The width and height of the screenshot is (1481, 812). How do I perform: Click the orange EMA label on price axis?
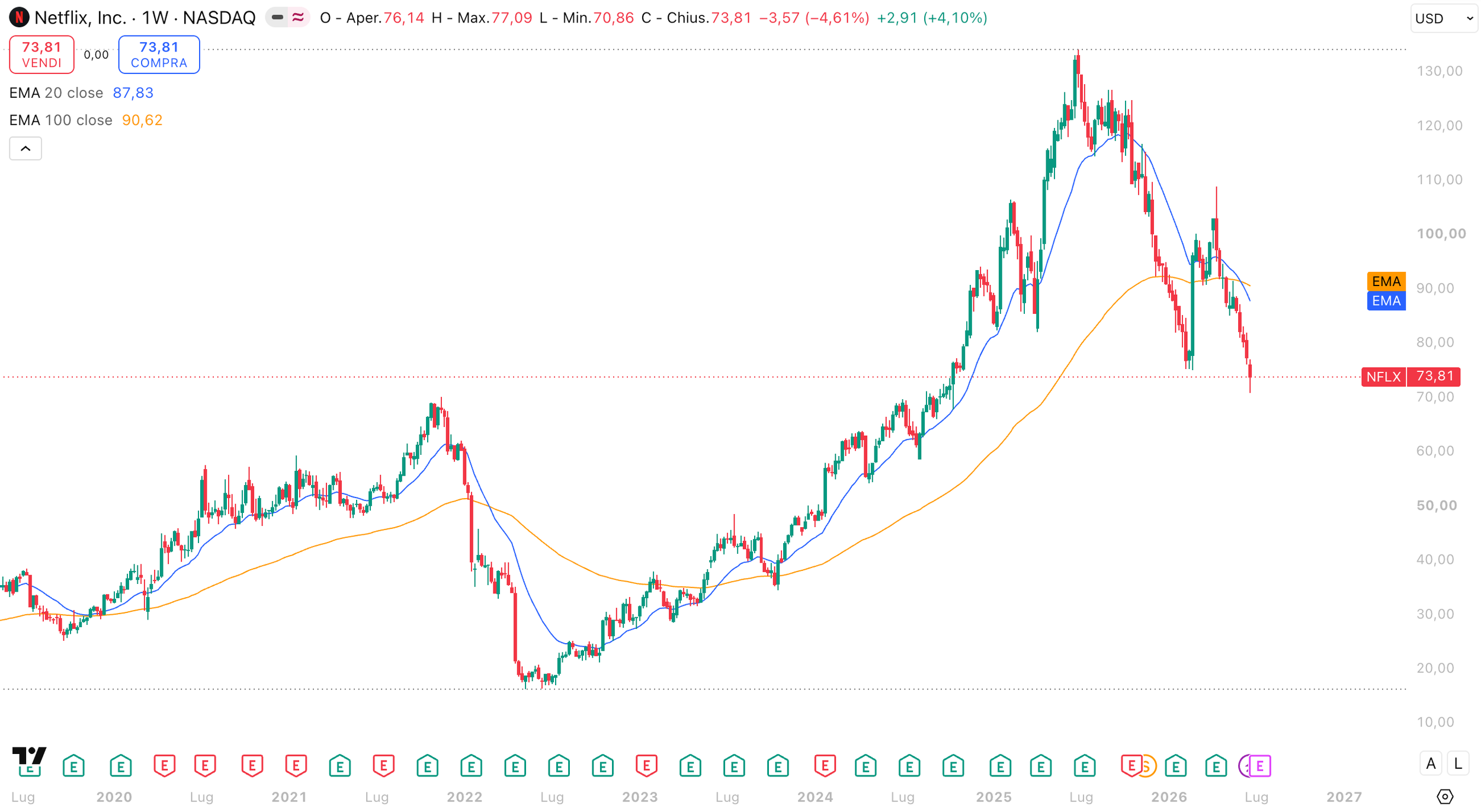click(1386, 281)
